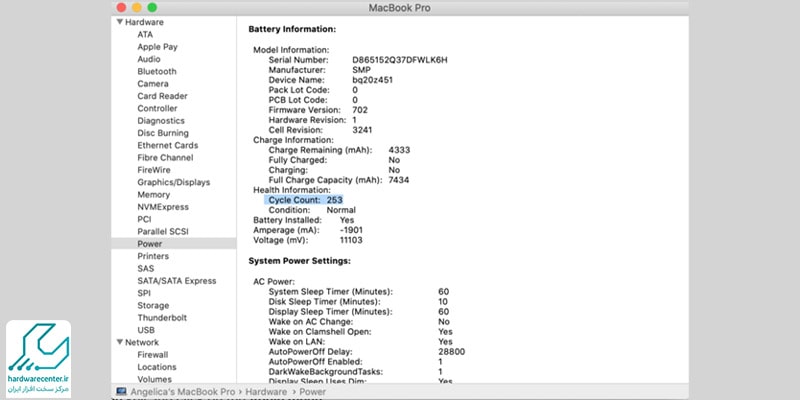Zoom window with the green button
This screenshot has width=800, height=400.
(153, 7)
